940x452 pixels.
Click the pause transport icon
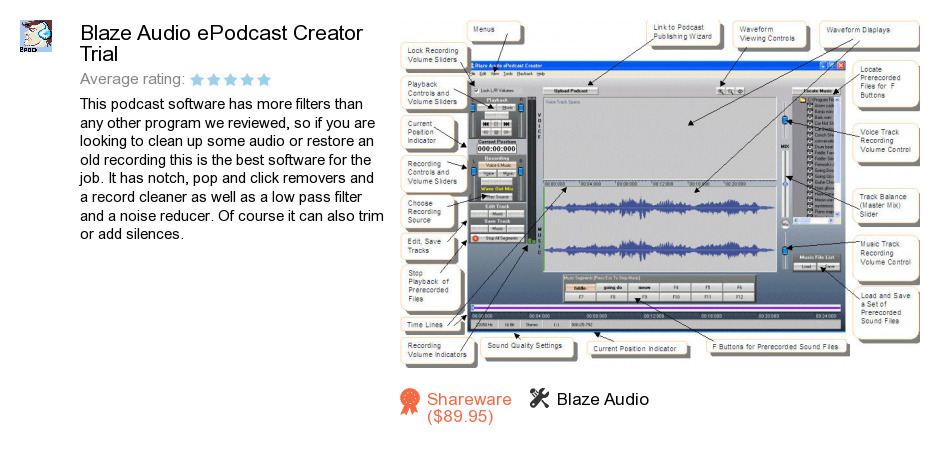(x=496, y=124)
